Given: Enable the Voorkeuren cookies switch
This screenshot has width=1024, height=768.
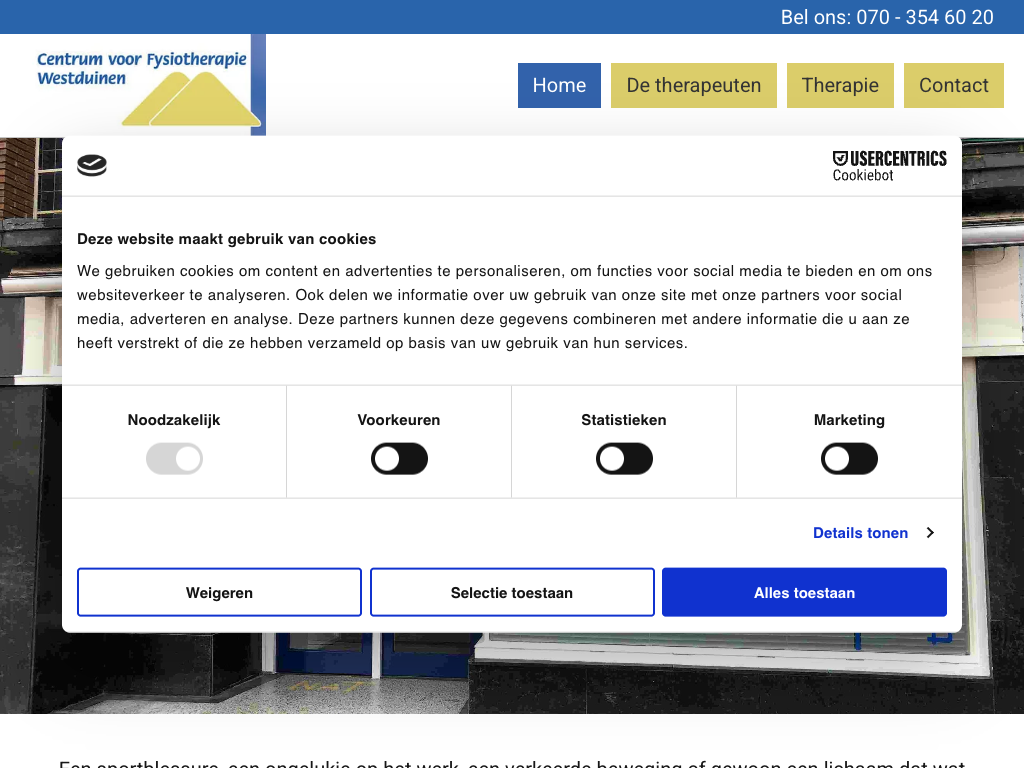Looking at the screenshot, I should (399, 460).
